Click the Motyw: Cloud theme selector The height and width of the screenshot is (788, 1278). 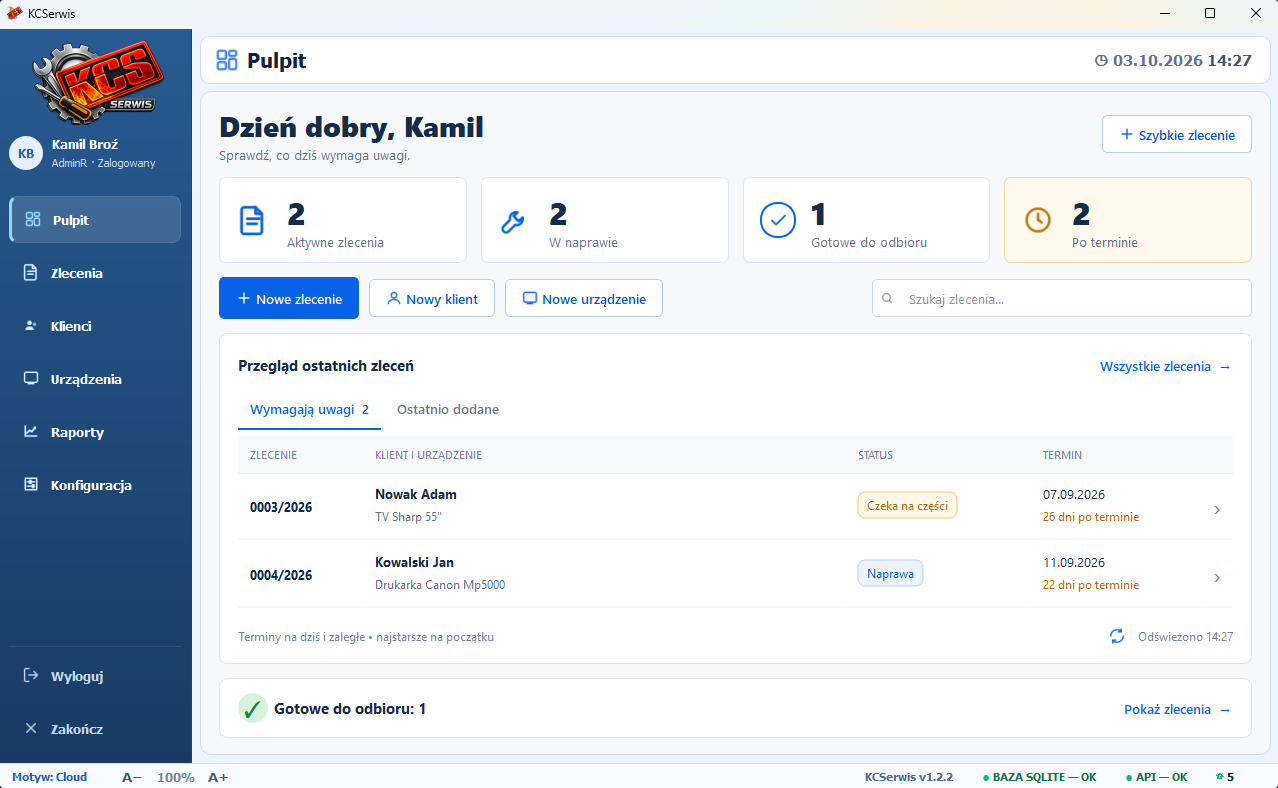(x=50, y=777)
